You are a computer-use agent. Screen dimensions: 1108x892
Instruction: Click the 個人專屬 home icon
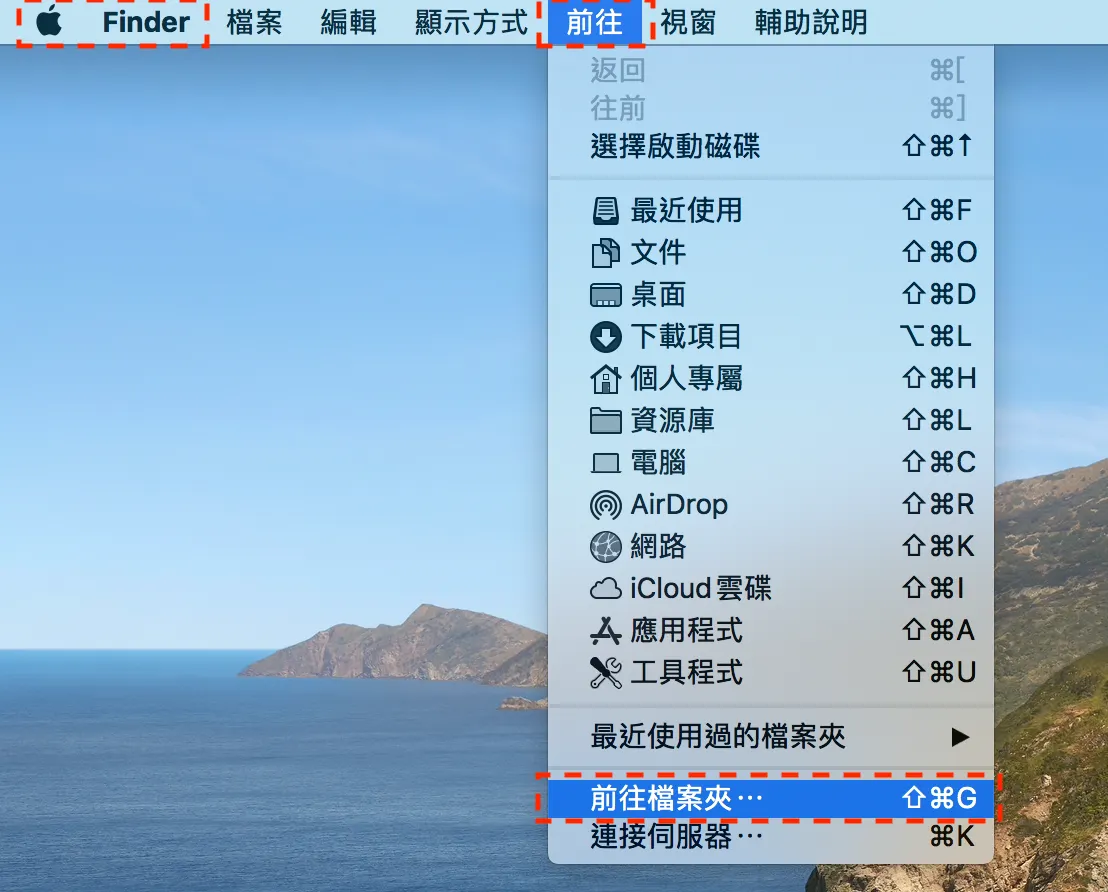point(606,379)
